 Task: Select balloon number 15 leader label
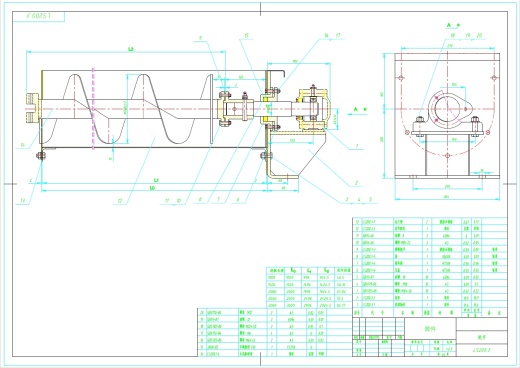[246, 35]
